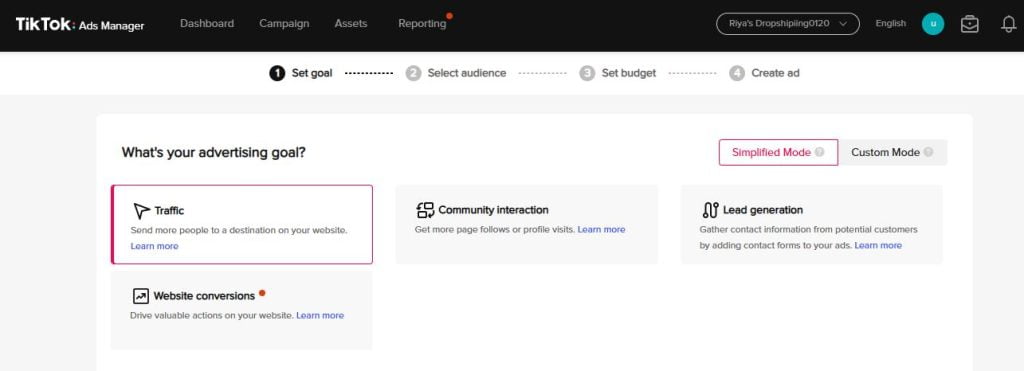Go to the Reporting tab
The height and width of the screenshot is (371, 1024).
tap(423, 24)
